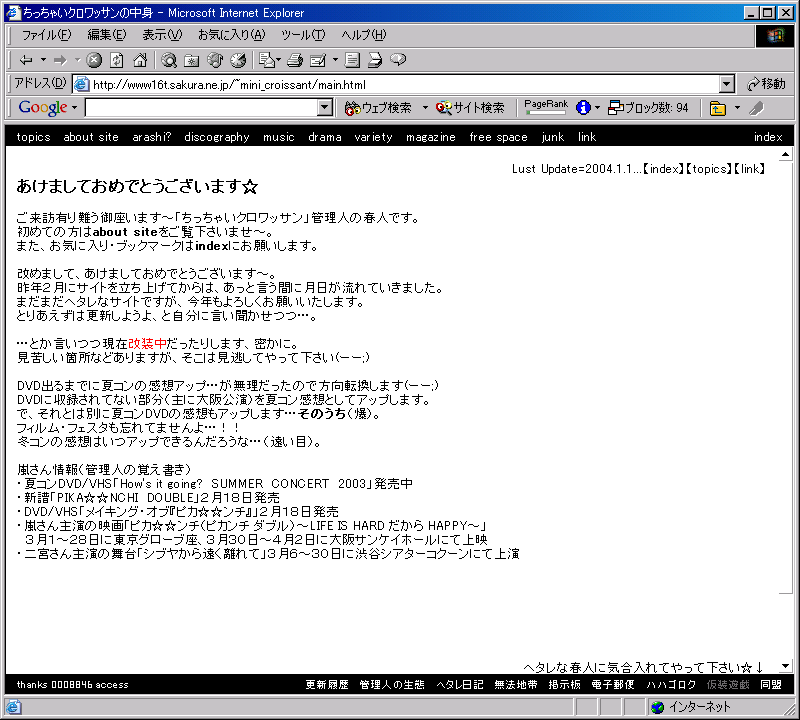Click the PageRank indicator bar
The height and width of the screenshot is (720, 800).
(x=546, y=107)
